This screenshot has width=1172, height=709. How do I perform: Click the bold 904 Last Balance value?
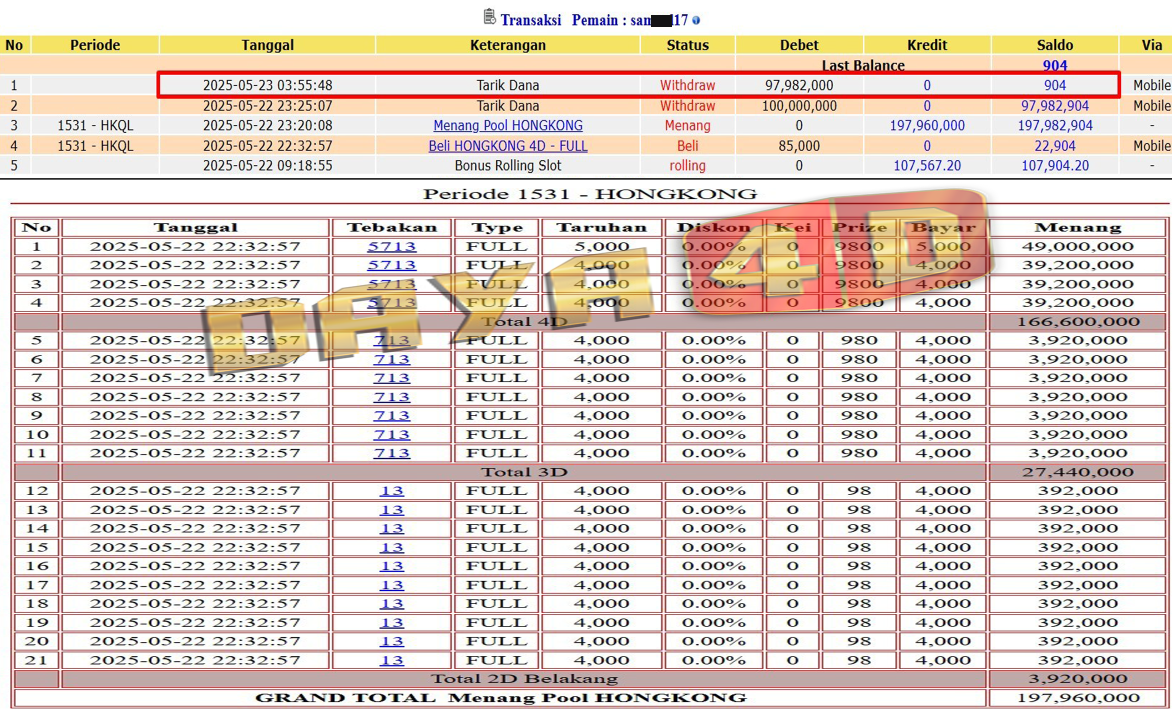click(x=1055, y=66)
